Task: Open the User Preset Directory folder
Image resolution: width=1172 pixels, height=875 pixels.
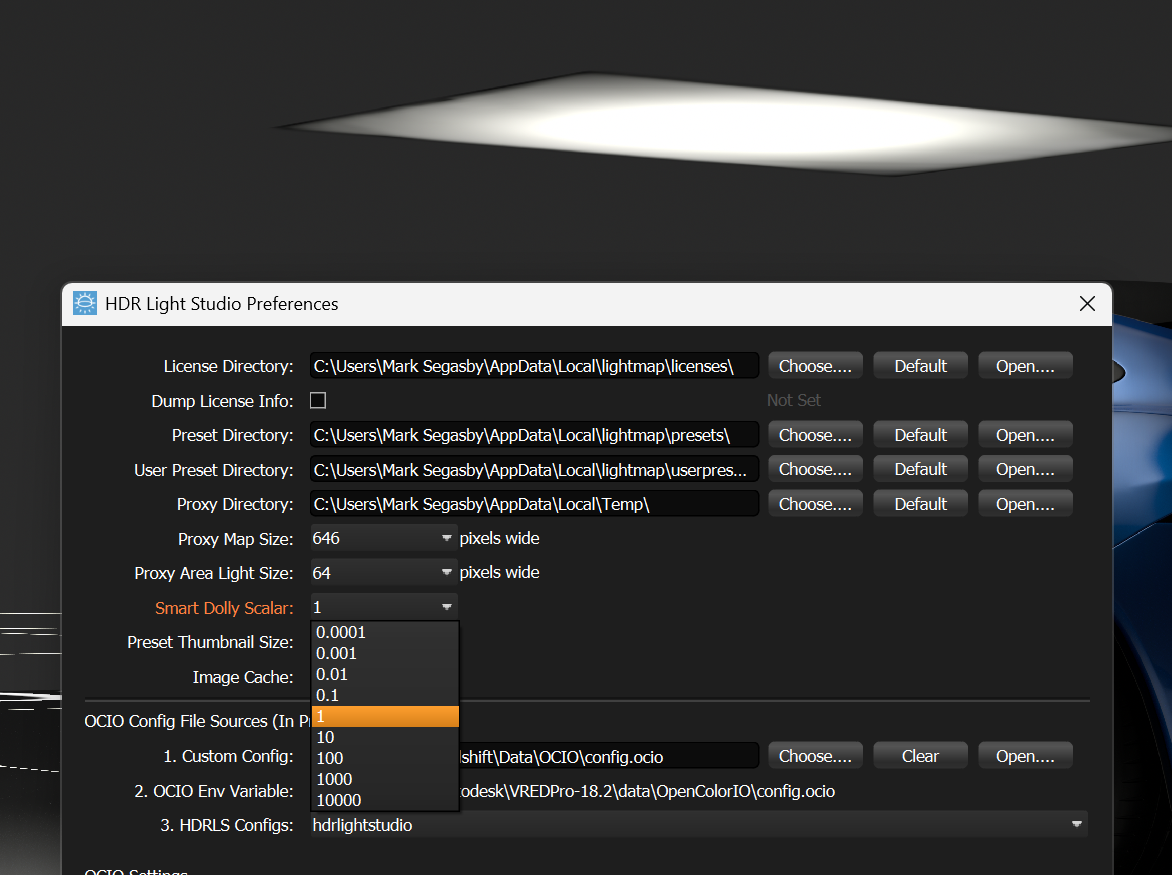Action: pos(1024,468)
